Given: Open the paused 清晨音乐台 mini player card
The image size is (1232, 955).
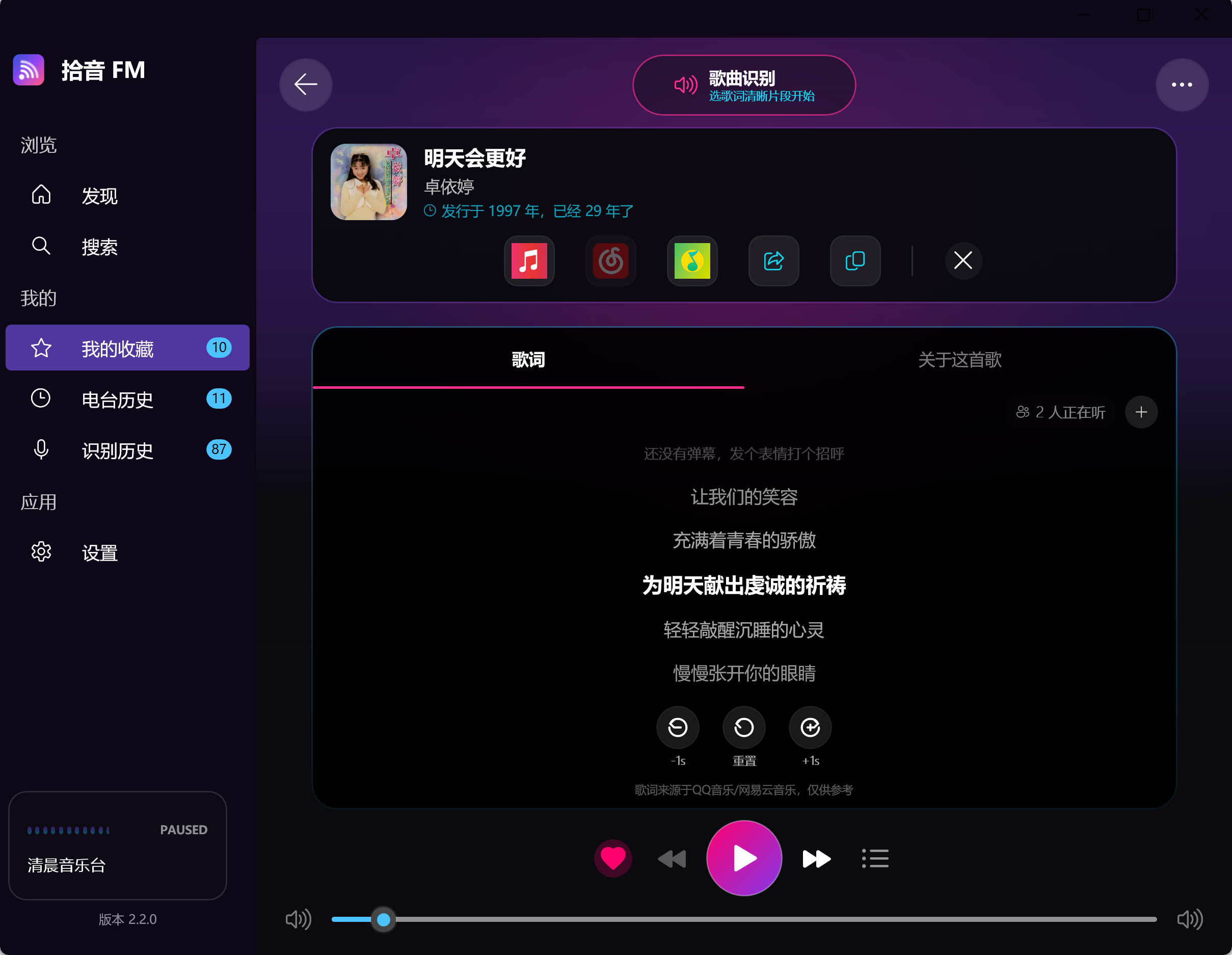Looking at the screenshot, I should pyautogui.click(x=117, y=845).
